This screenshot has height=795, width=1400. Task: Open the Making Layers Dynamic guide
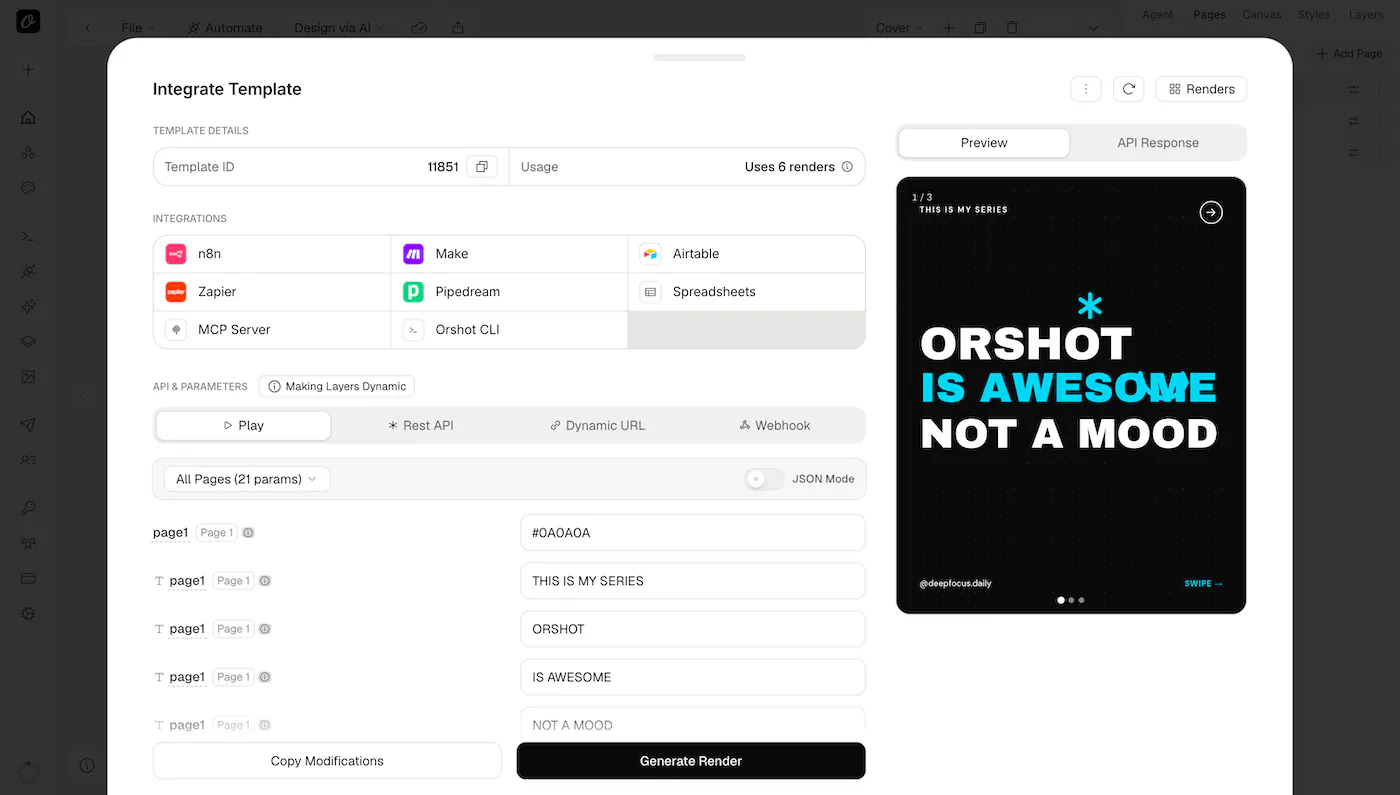click(x=337, y=386)
